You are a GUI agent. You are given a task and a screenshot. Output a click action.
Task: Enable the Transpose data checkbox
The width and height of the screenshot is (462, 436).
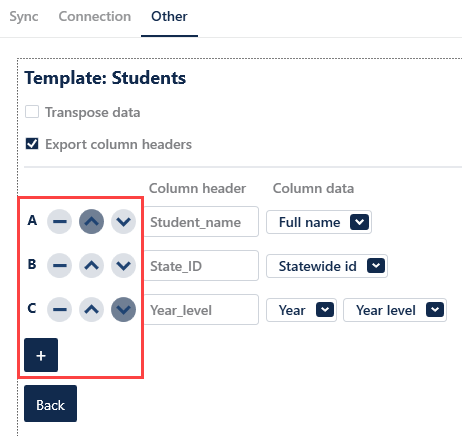pos(32,112)
